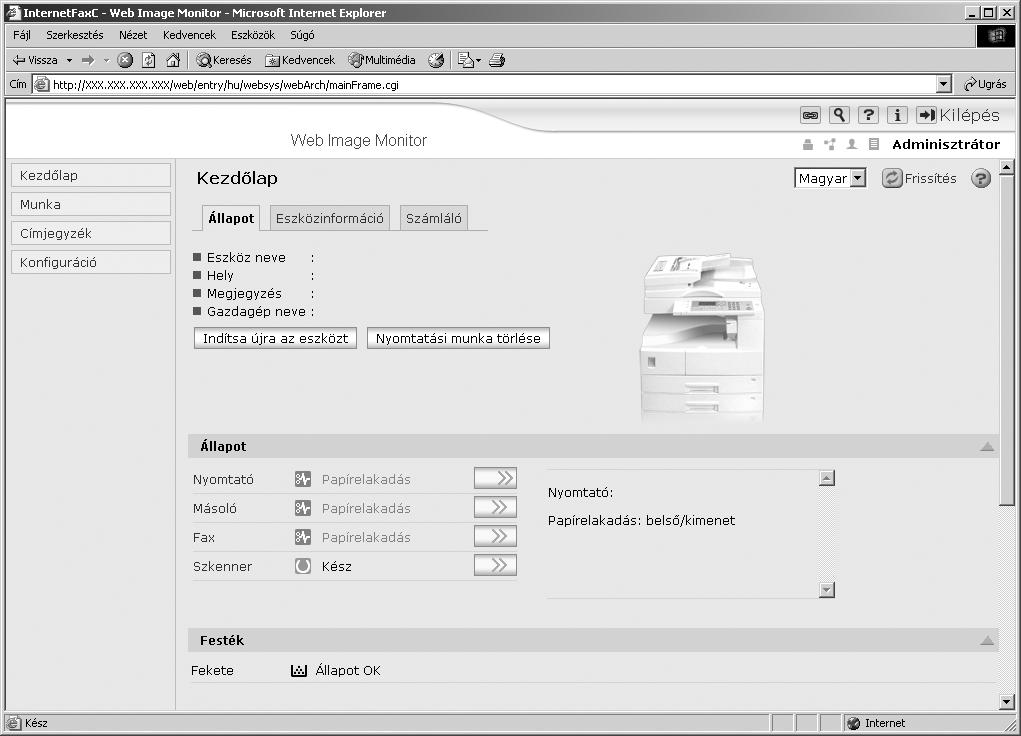
Task: Click status message box scroll up arrow
Action: pyautogui.click(x=827, y=478)
